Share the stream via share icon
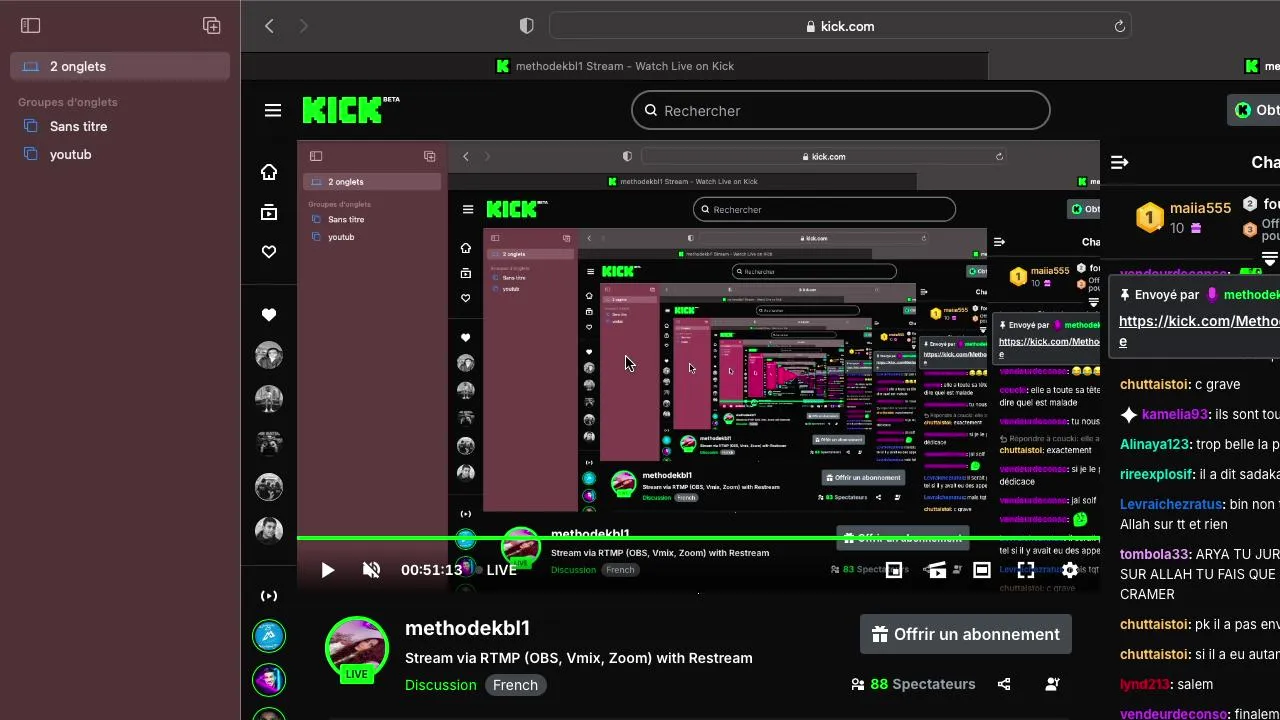Screen dimensions: 1280x720 pos(1004,684)
